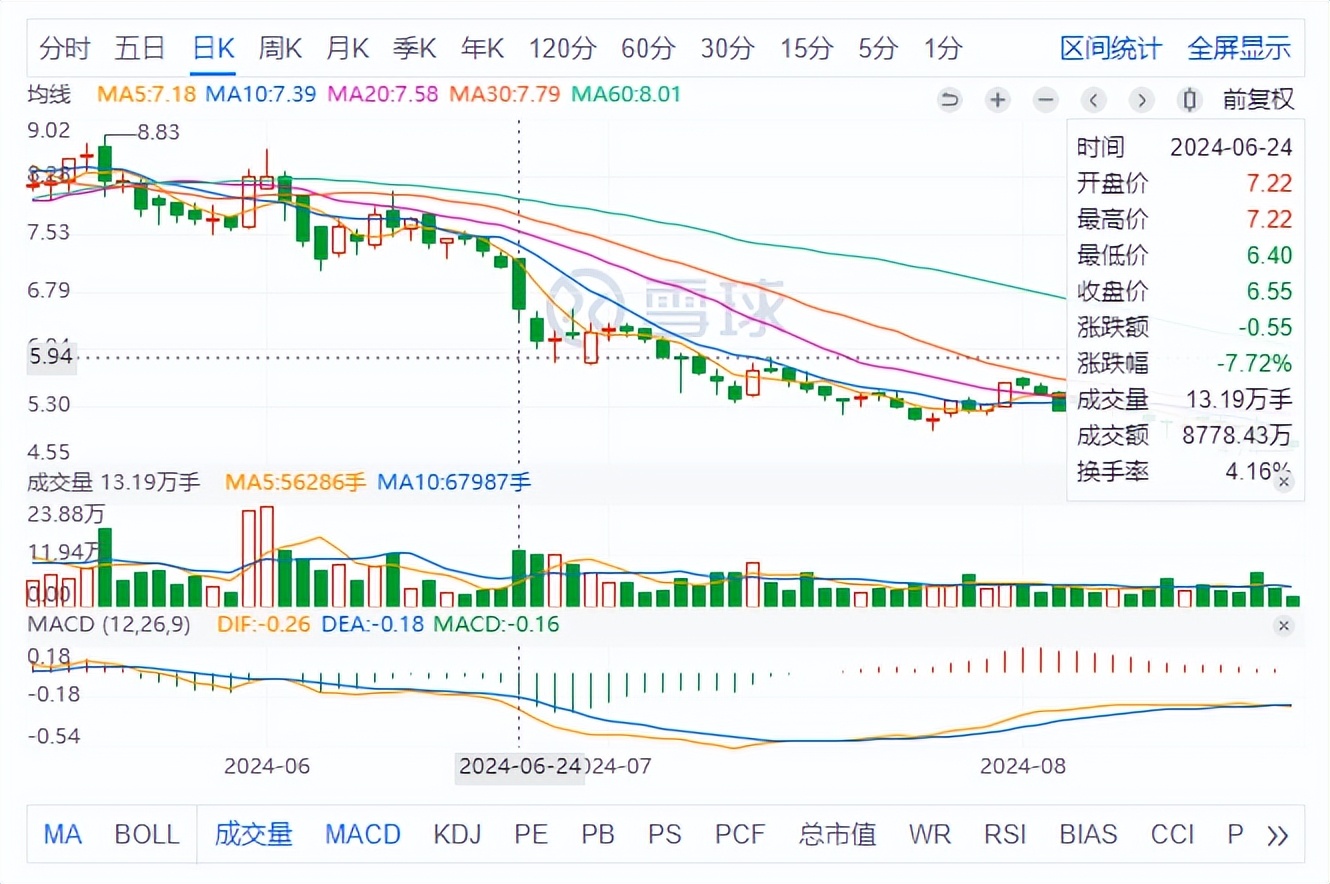Select the 5分 period tab
1330x884 pixels.
pos(876,48)
